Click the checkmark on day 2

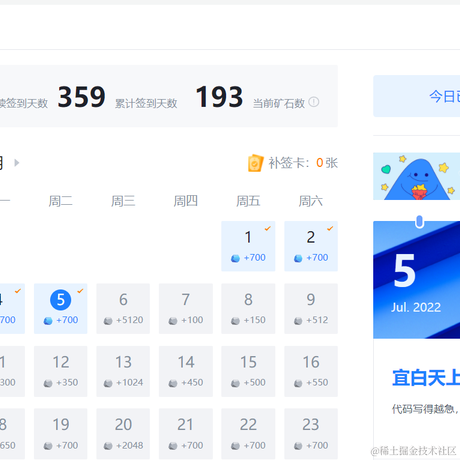pyautogui.click(x=330, y=228)
